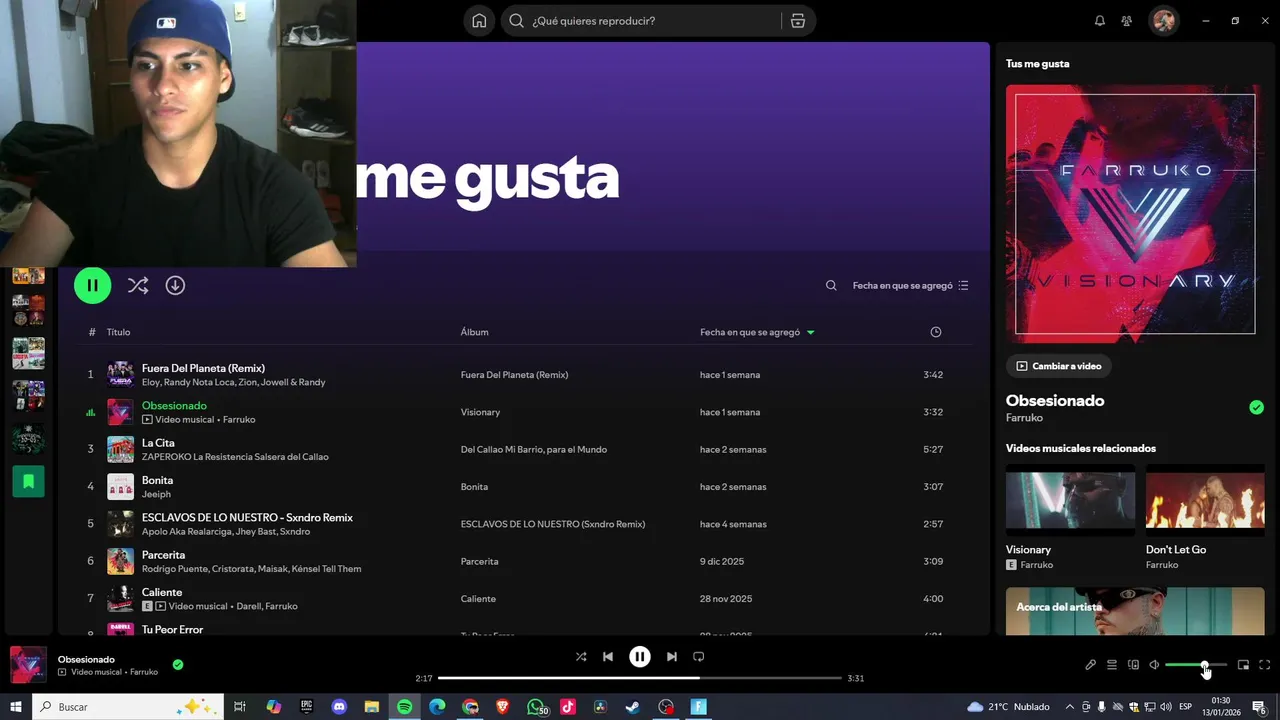This screenshot has height=720, width=1280.
Task: Open the Don't Let Go related video thumbnail
Action: pos(1205,500)
